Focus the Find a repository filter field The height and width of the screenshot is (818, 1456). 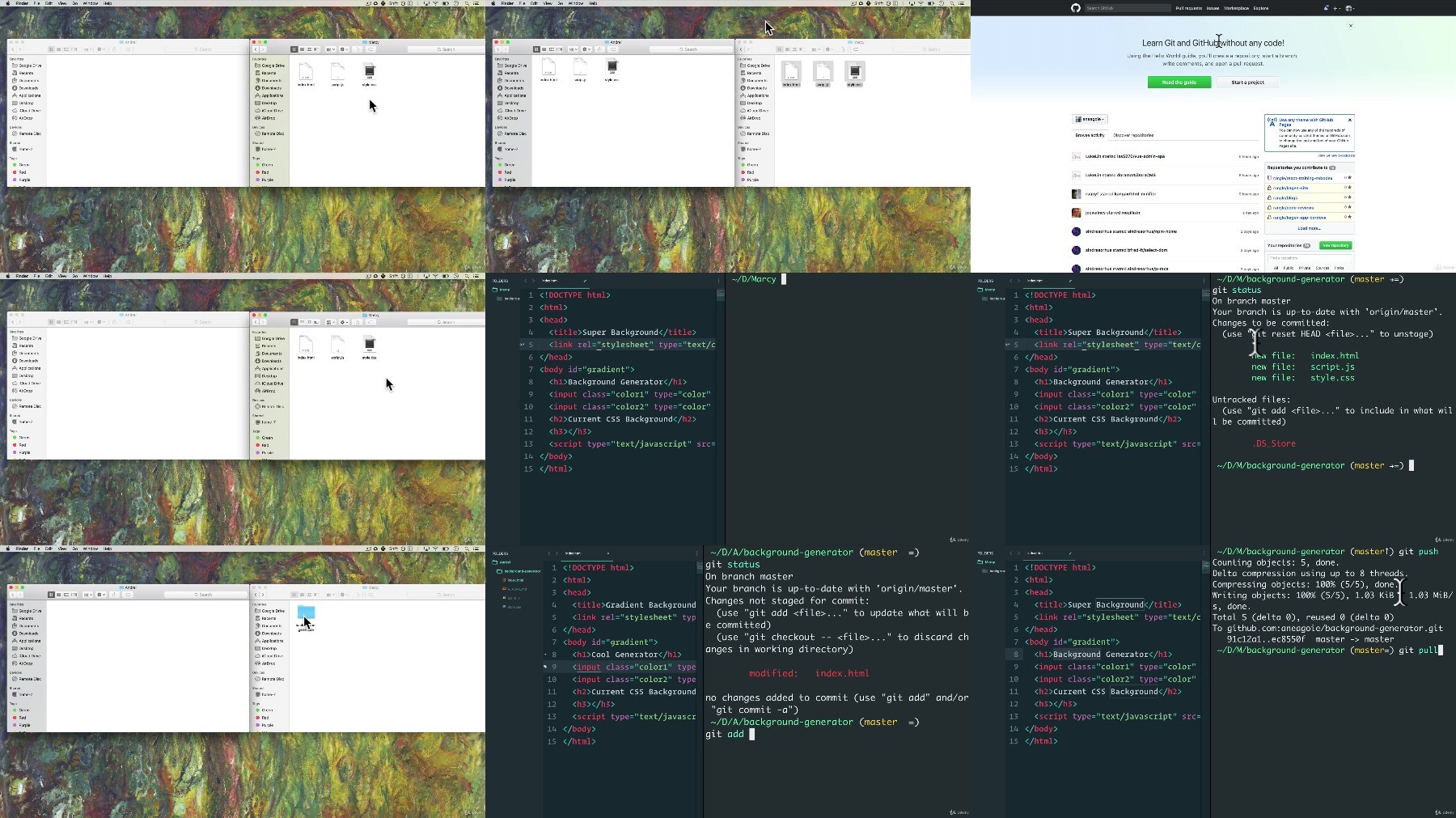(x=1309, y=258)
